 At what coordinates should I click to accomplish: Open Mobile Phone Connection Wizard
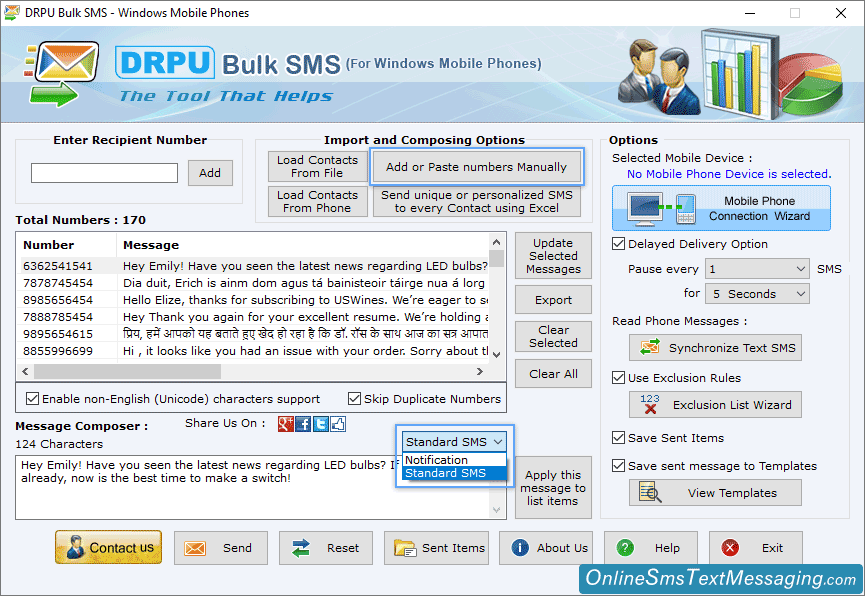(721, 209)
